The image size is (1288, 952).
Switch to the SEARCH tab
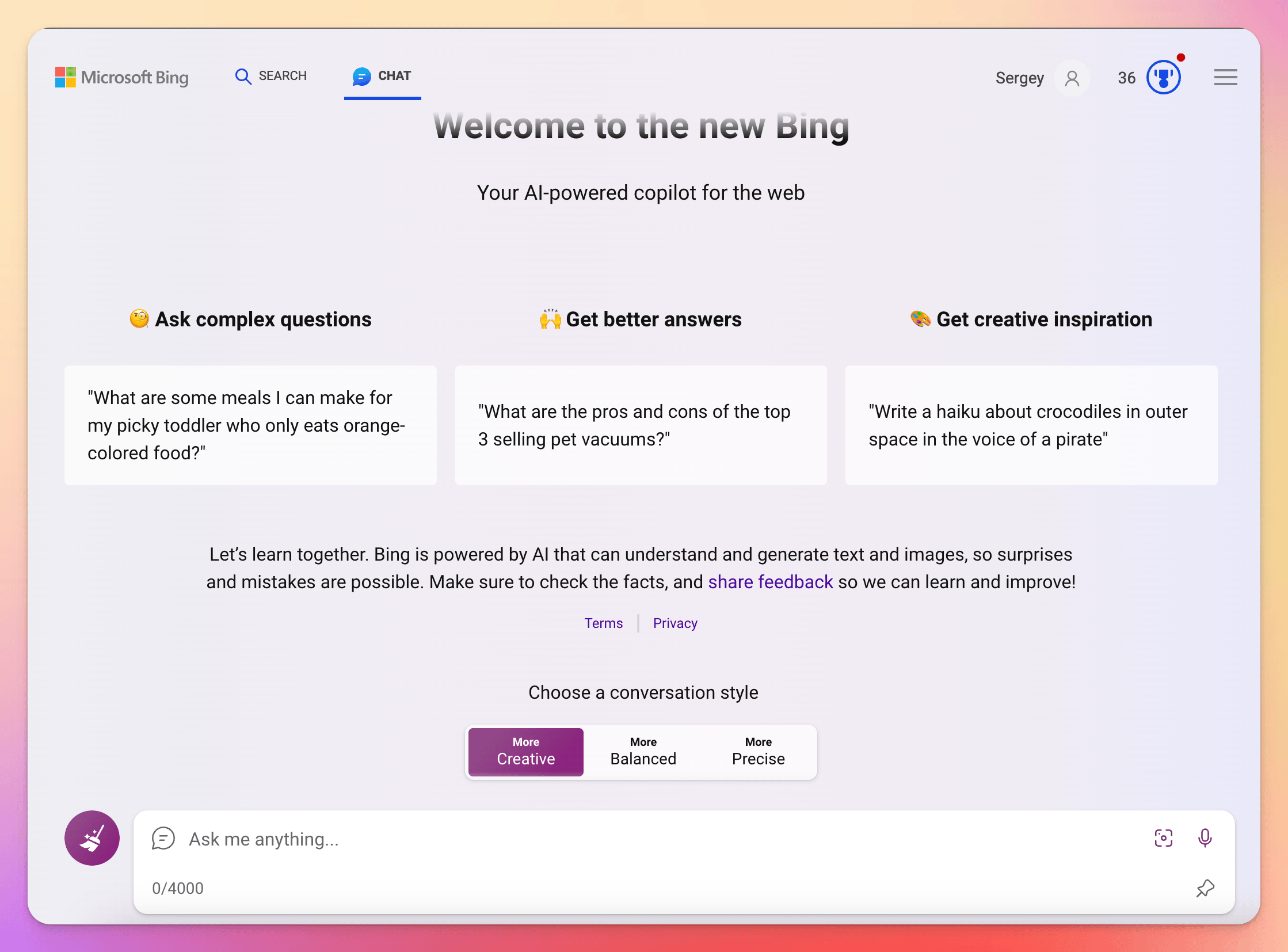pos(271,75)
